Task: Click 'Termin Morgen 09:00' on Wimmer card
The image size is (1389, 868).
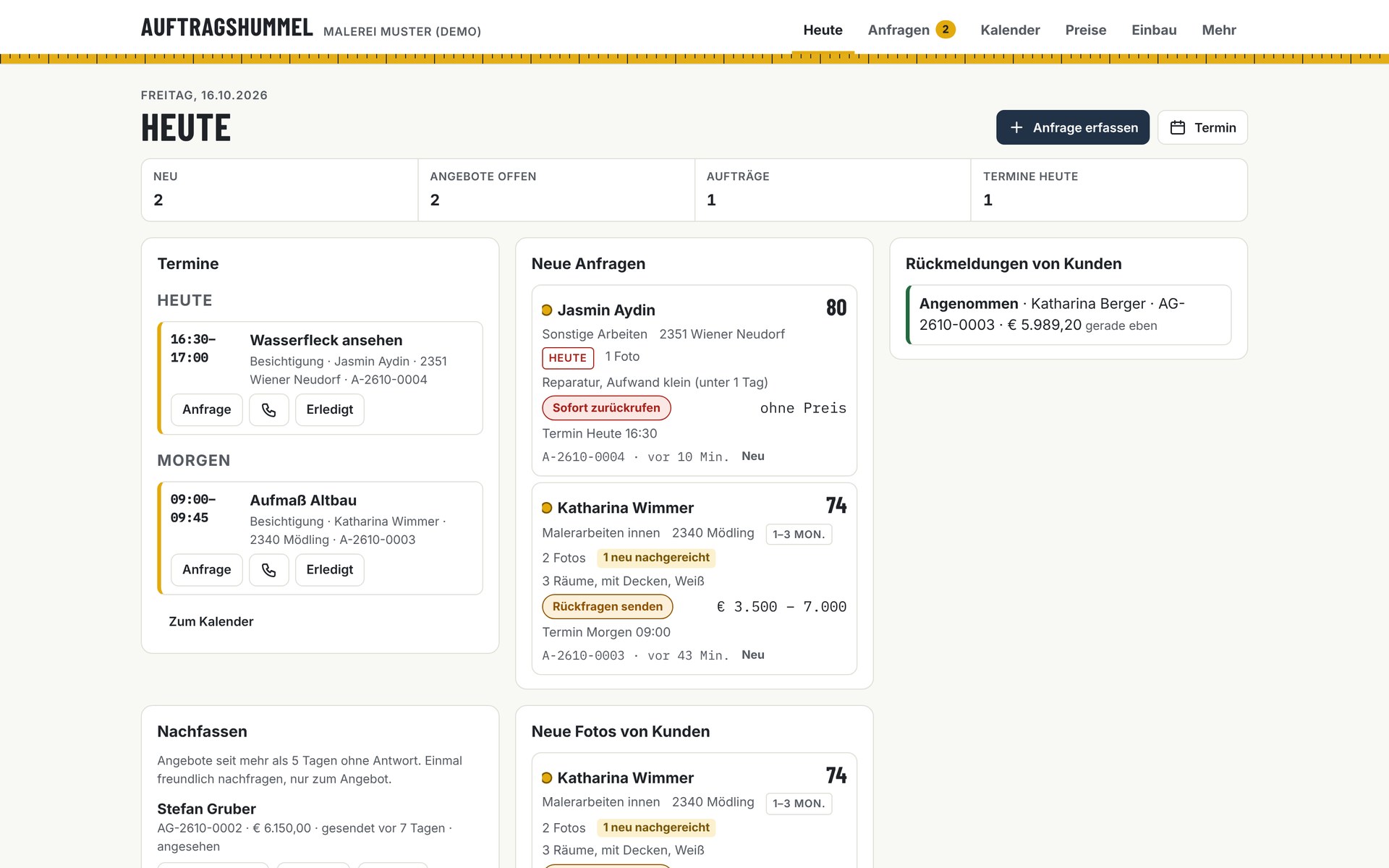Action: pos(606,632)
